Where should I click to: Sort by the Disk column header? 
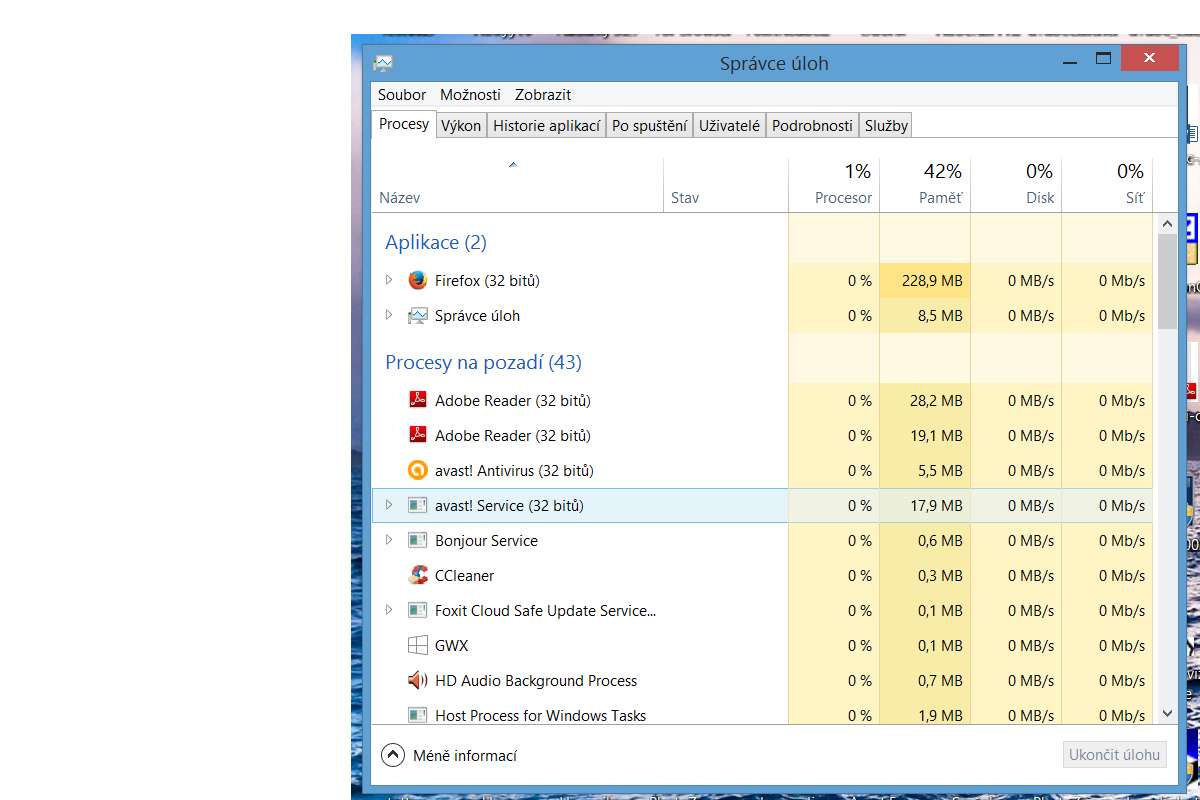(x=1016, y=185)
